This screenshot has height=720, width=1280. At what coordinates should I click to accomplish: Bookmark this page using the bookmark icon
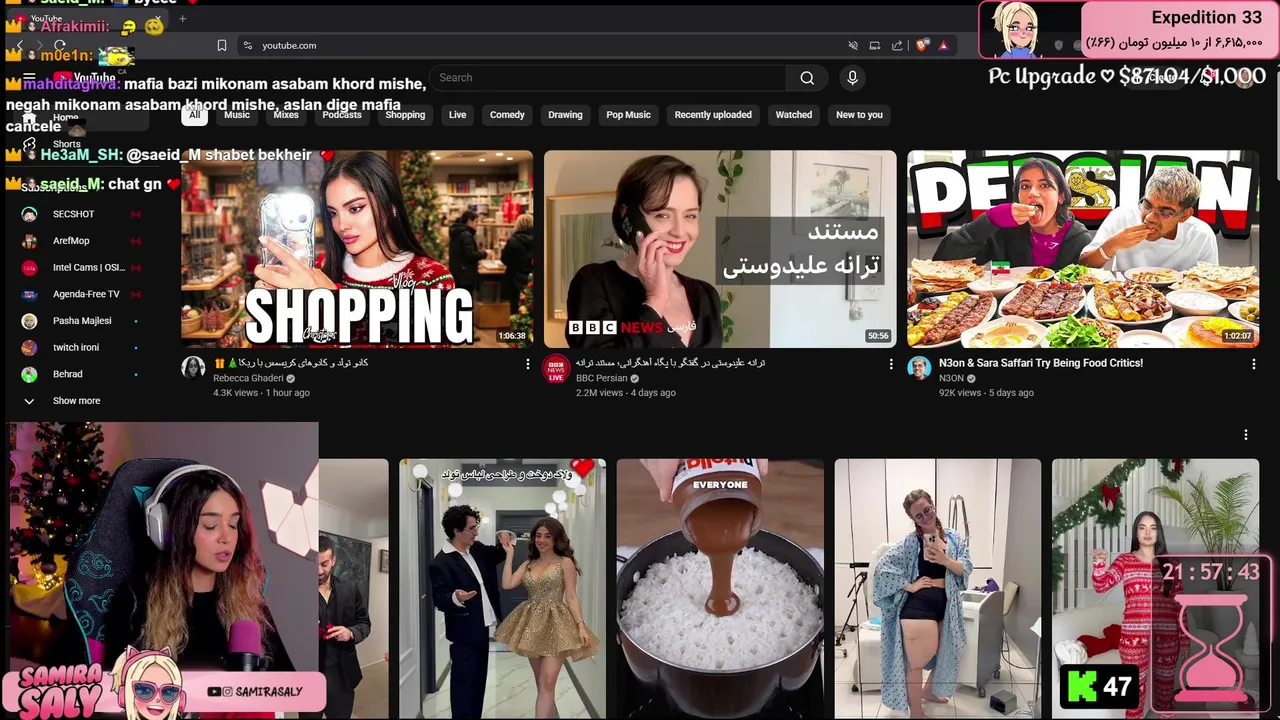(x=222, y=45)
